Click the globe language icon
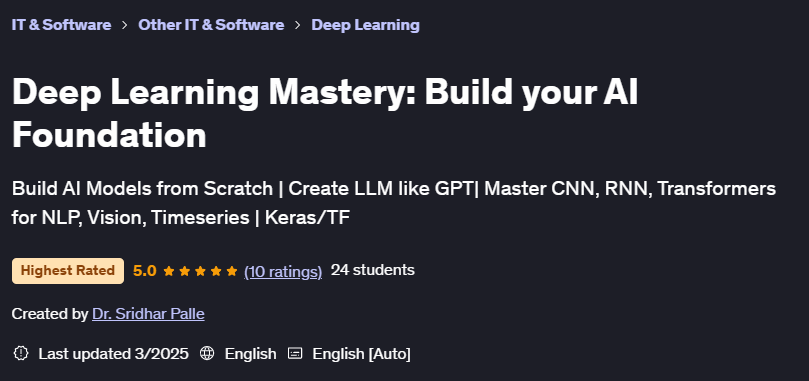The height and width of the screenshot is (381, 809). point(207,353)
